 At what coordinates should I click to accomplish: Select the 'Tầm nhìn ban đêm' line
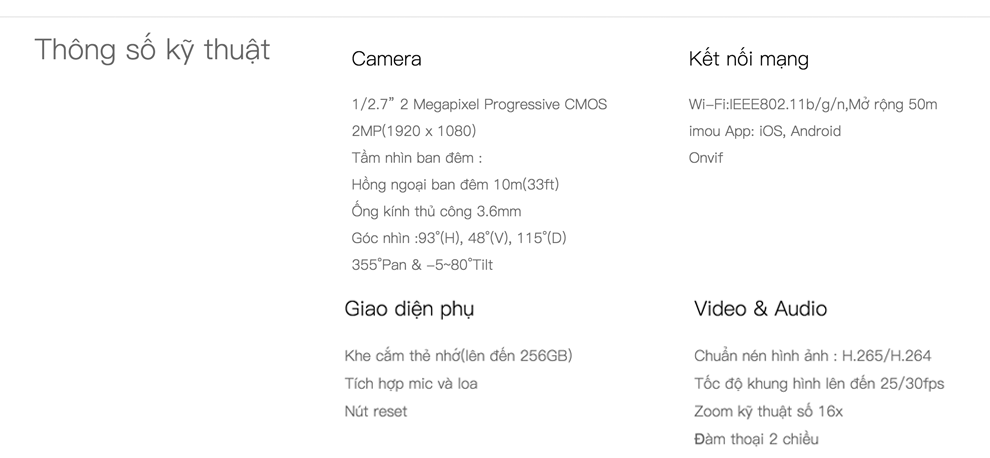pos(417,157)
